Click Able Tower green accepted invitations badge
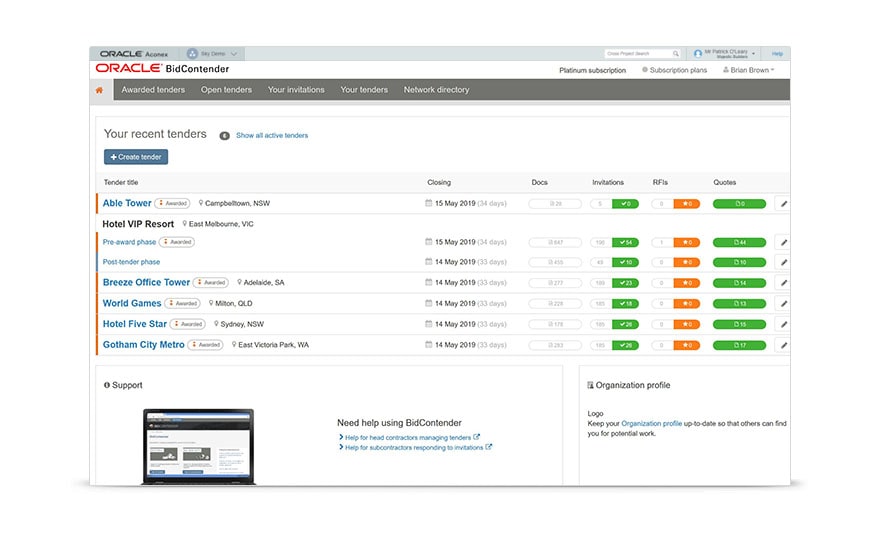 click(625, 204)
